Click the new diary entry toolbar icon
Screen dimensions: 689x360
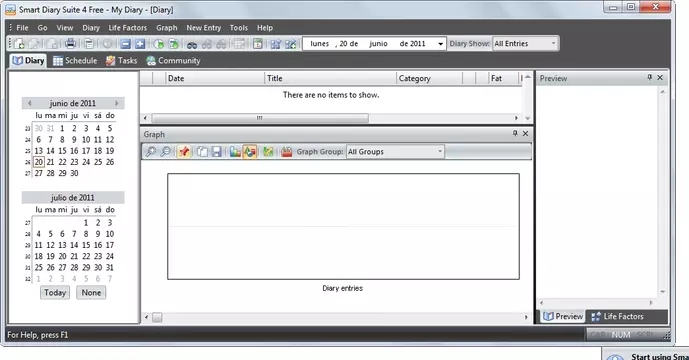pyautogui.click(x=19, y=44)
